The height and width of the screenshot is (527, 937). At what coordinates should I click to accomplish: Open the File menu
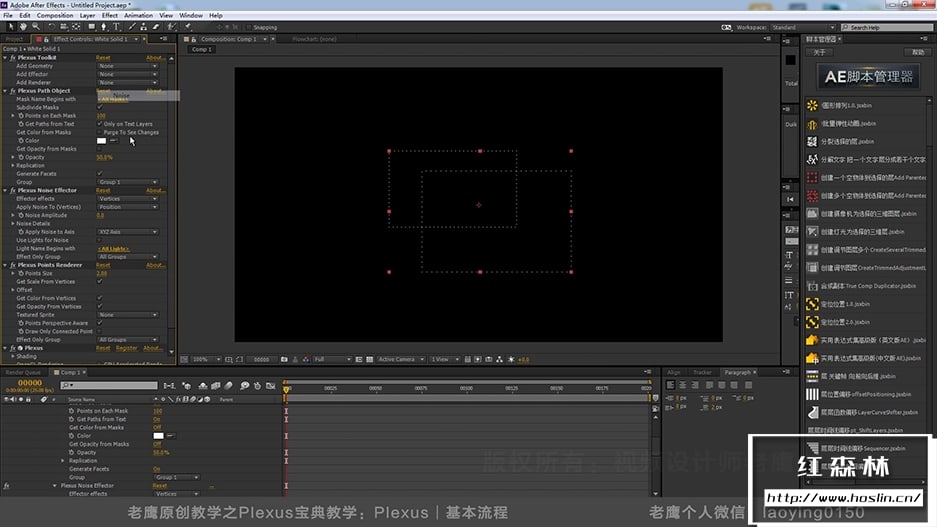coord(8,16)
